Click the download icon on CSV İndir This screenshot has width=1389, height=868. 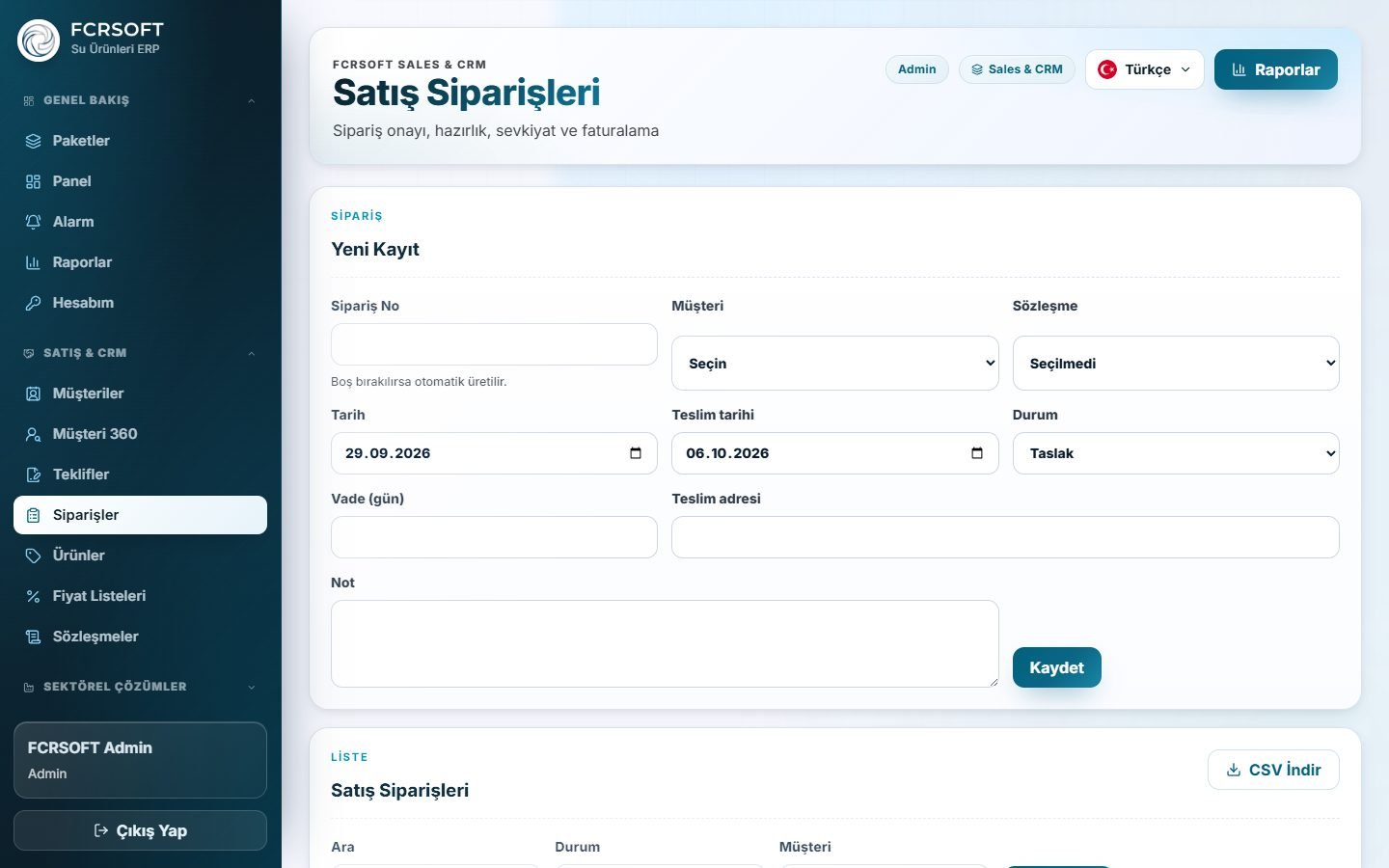[x=1234, y=770]
